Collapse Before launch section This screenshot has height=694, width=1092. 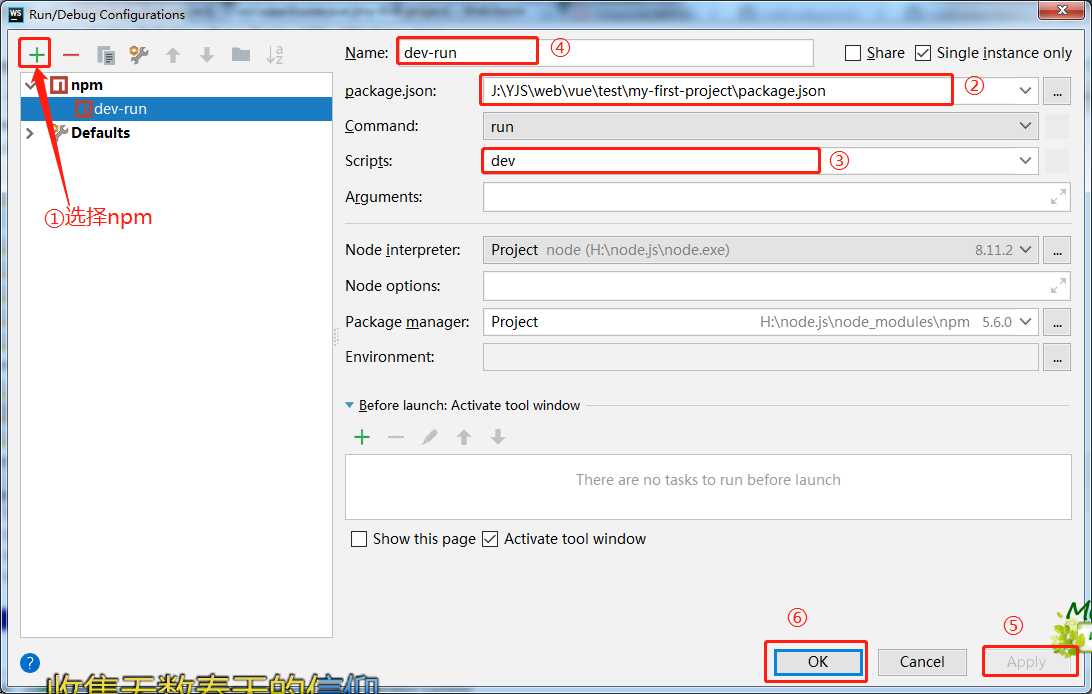click(350, 405)
